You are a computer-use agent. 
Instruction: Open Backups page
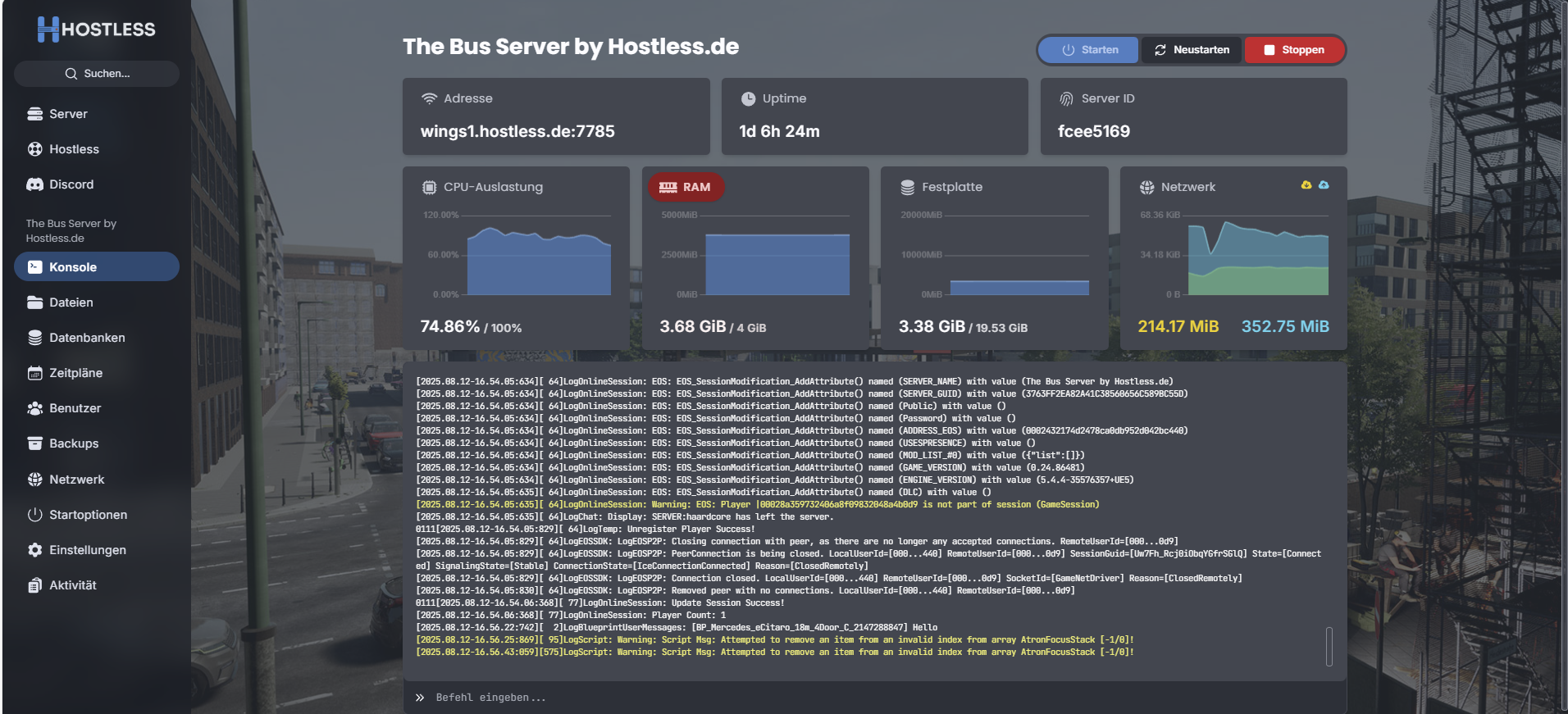pyautogui.click(x=97, y=443)
